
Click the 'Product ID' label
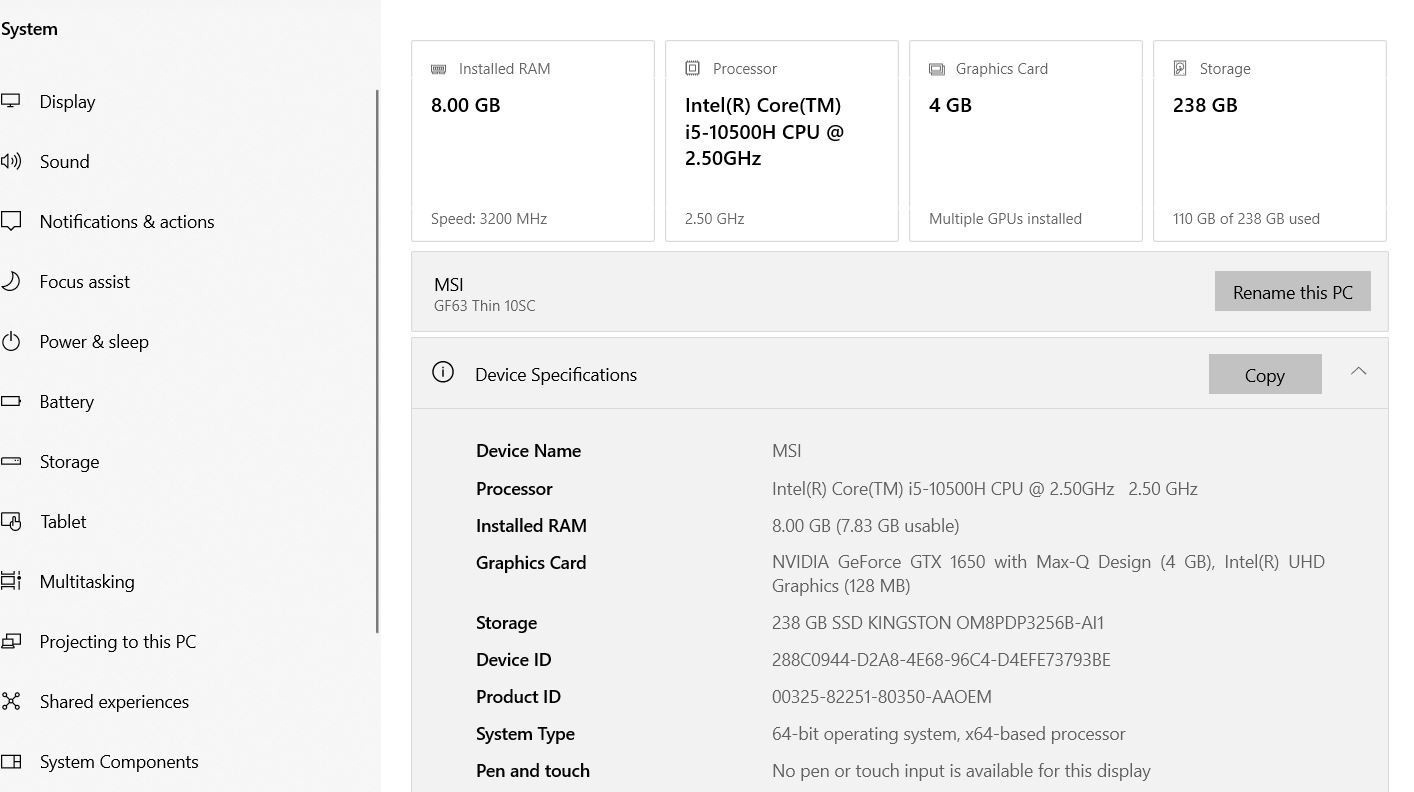tap(518, 696)
